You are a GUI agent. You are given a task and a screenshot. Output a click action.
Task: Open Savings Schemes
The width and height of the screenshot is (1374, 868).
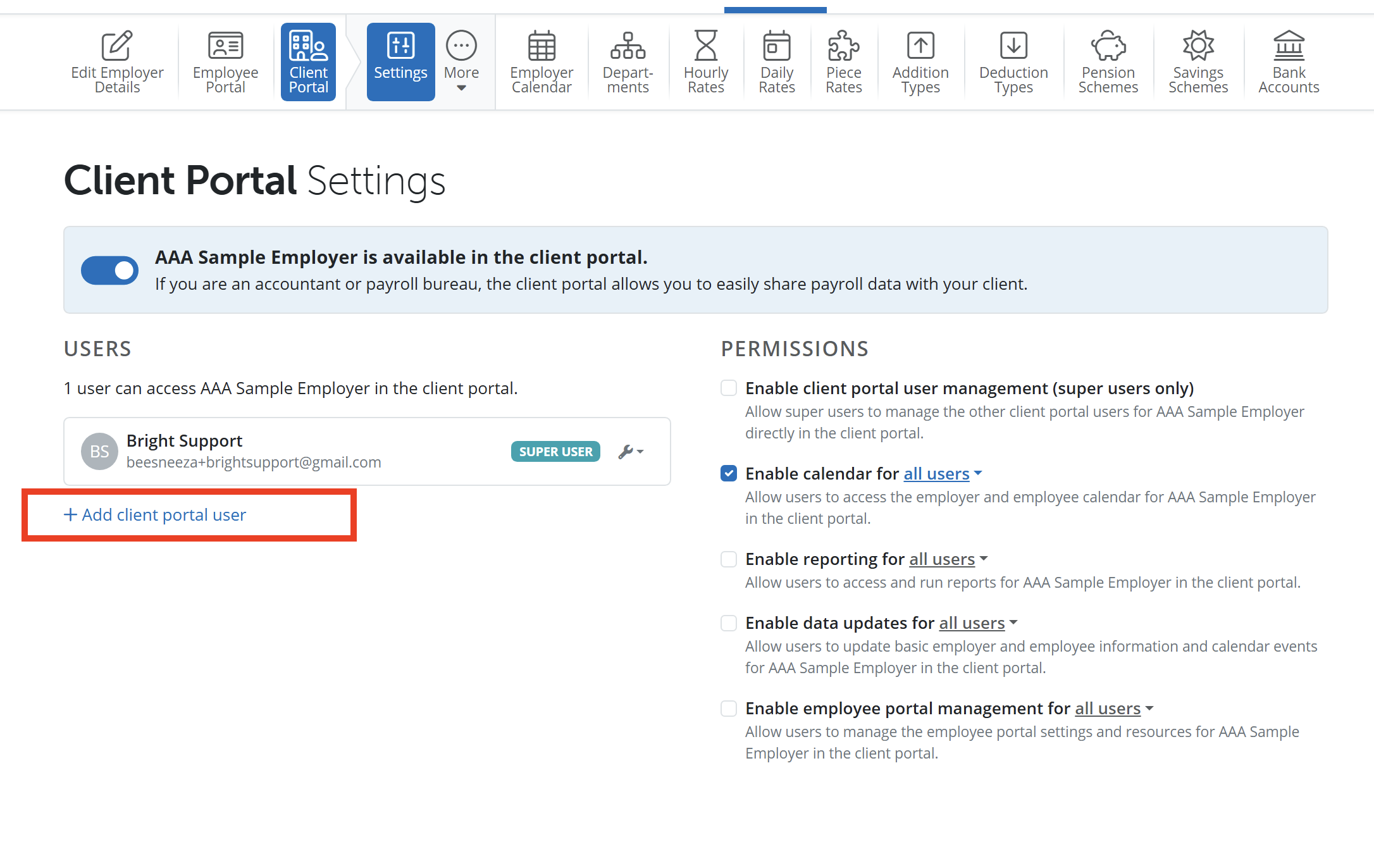[x=1198, y=62]
